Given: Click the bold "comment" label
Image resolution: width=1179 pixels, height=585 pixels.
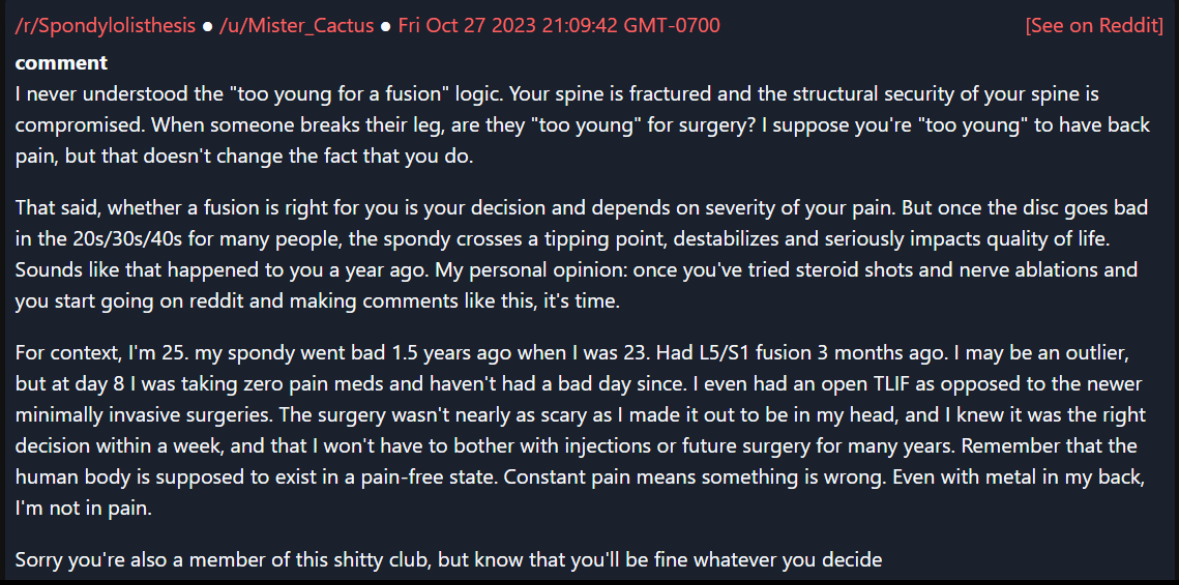Looking at the screenshot, I should tap(61, 63).
